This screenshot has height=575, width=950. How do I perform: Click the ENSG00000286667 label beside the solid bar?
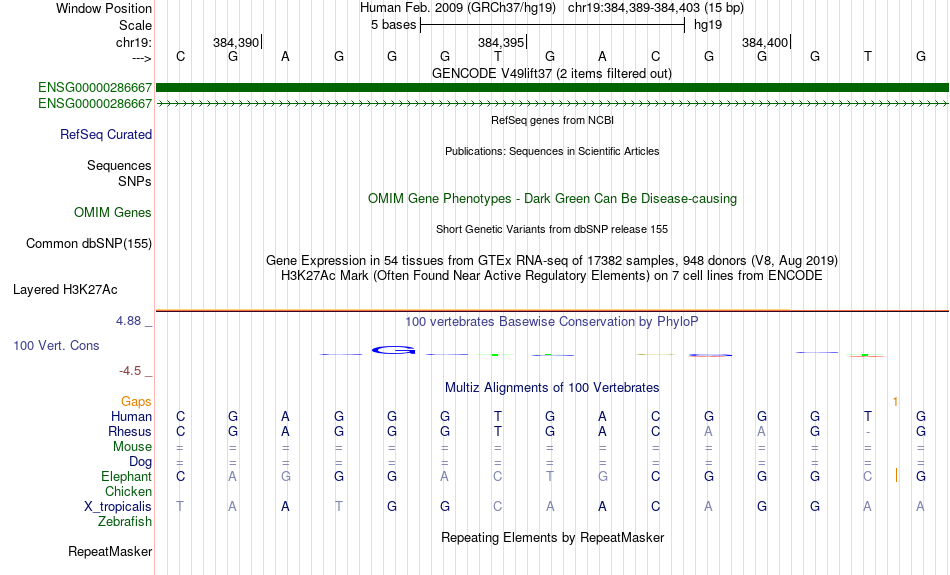[x=95, y=88]
